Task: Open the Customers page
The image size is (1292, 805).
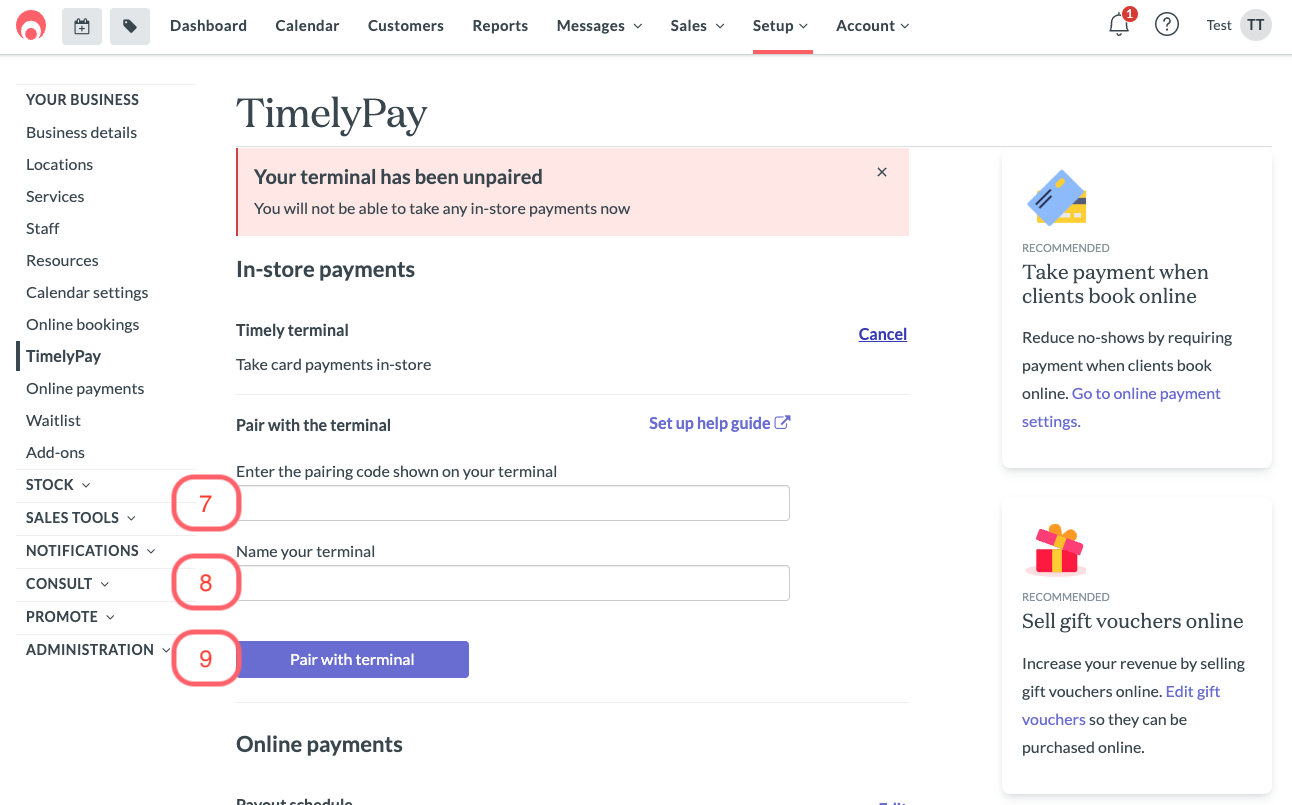Action: 406,26
